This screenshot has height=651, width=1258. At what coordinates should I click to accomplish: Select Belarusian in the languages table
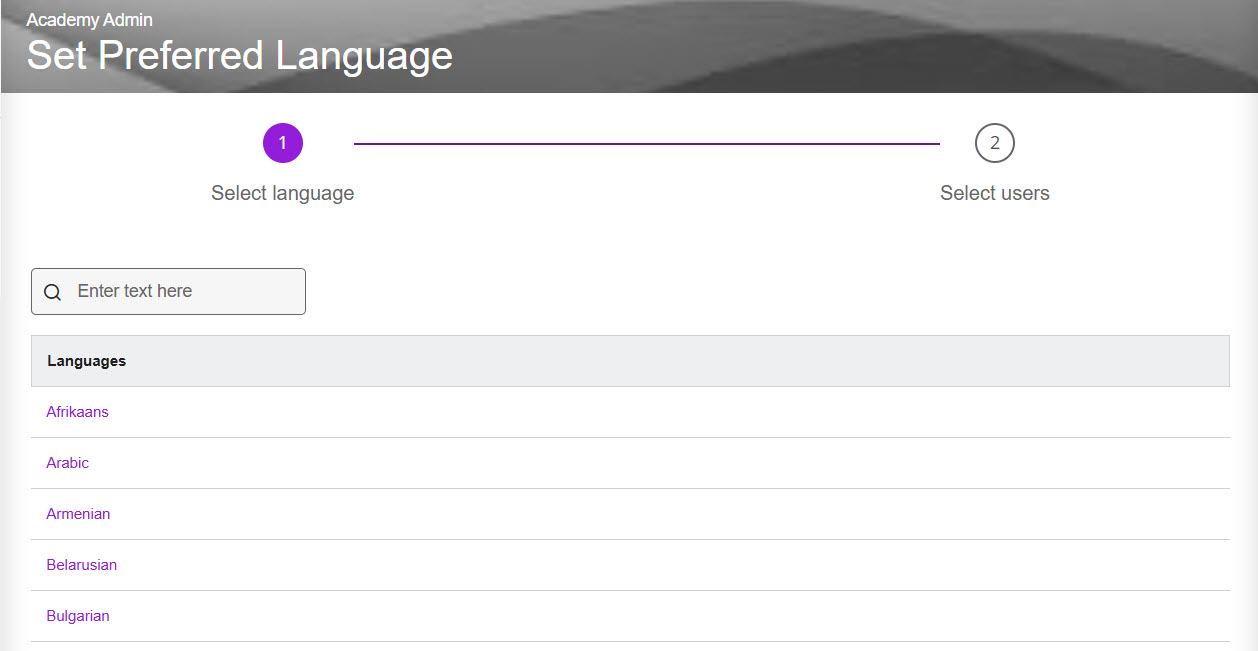coord(81,565)
